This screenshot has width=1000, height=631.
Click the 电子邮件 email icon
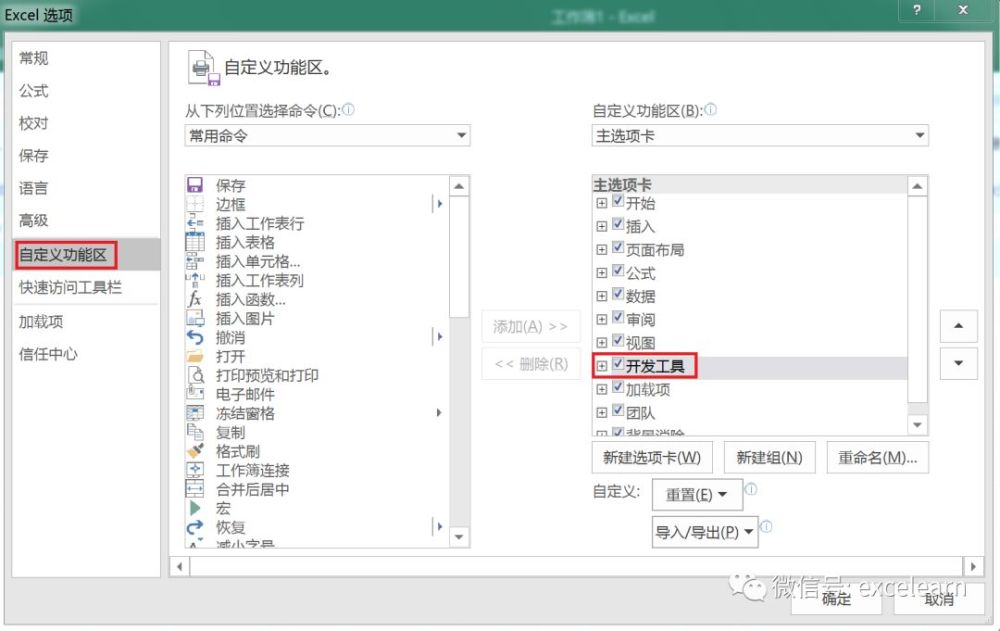click(195, 394)
